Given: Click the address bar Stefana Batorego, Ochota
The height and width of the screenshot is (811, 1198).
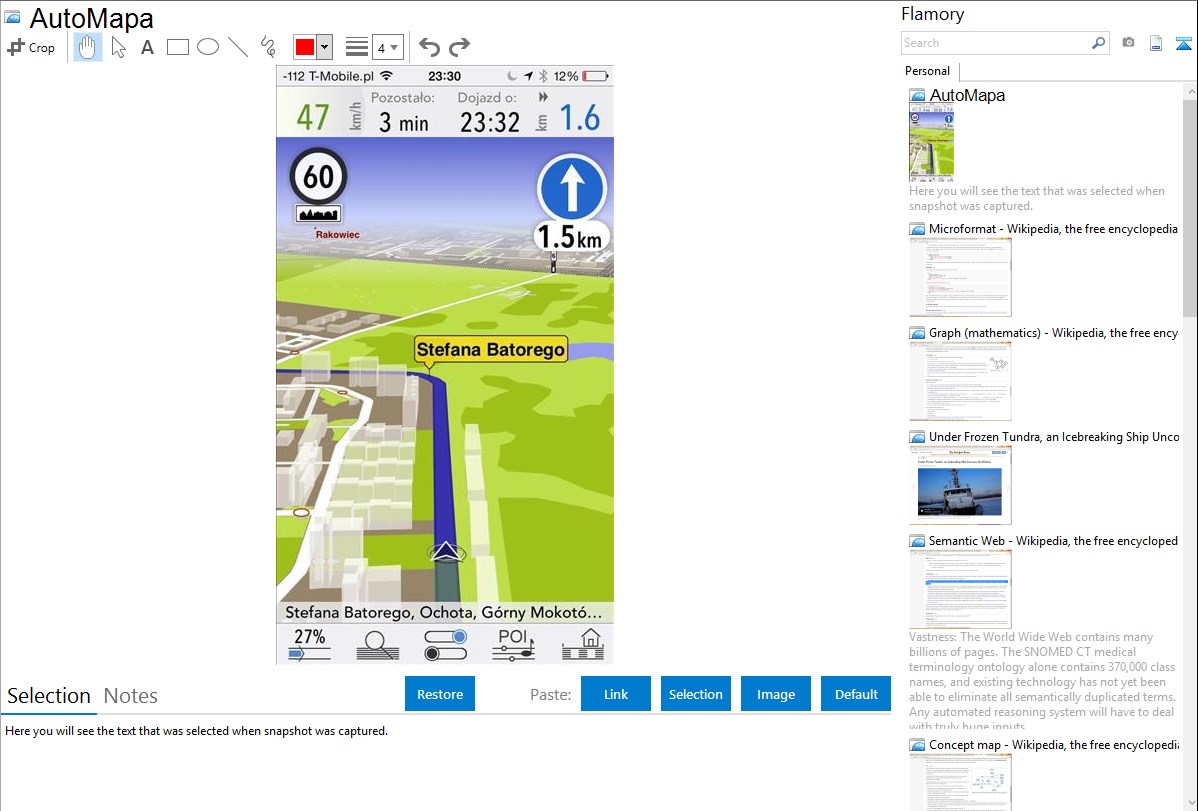Looking at the screenshot, I should click(445, 612).
